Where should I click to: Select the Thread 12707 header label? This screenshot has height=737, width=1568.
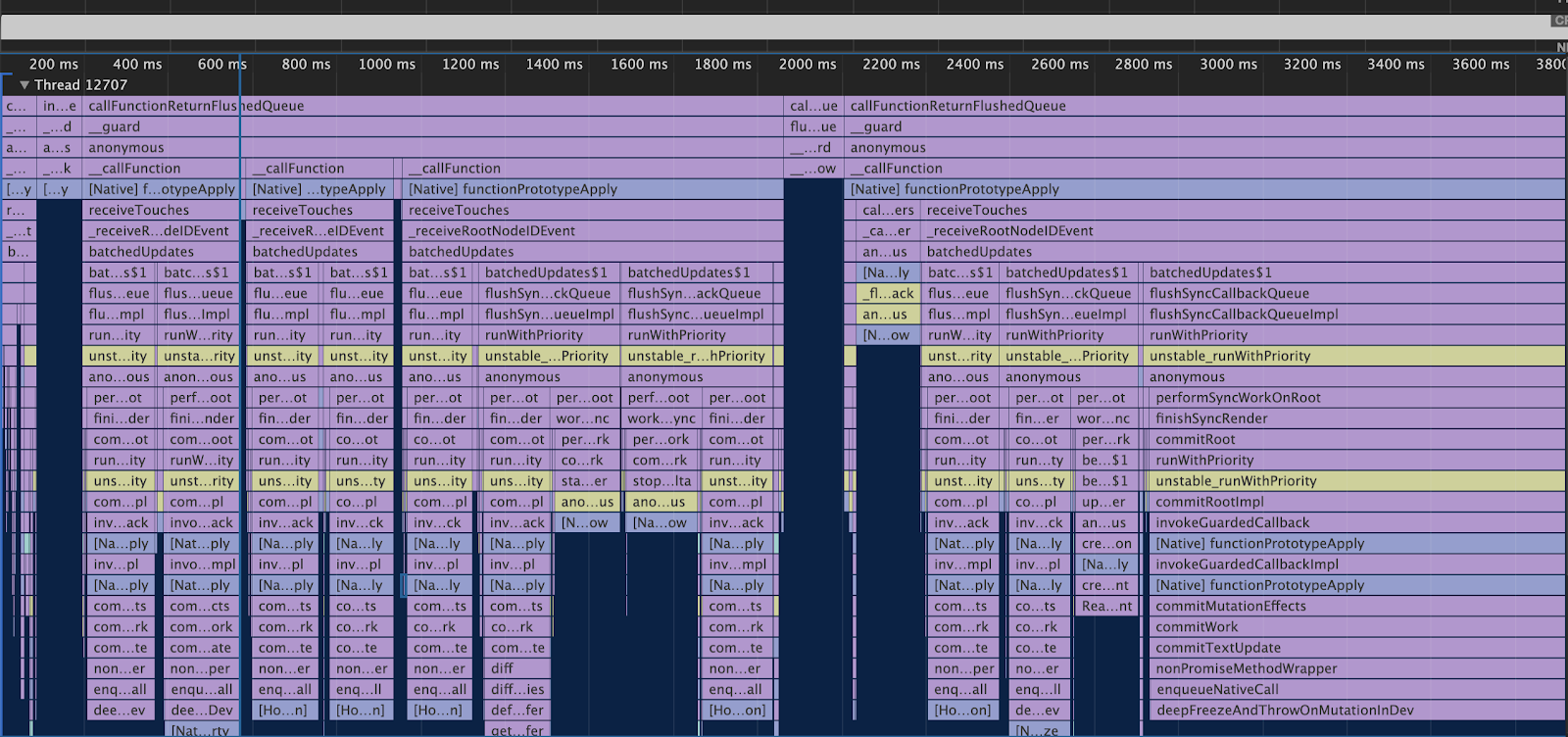pos(80,85)
